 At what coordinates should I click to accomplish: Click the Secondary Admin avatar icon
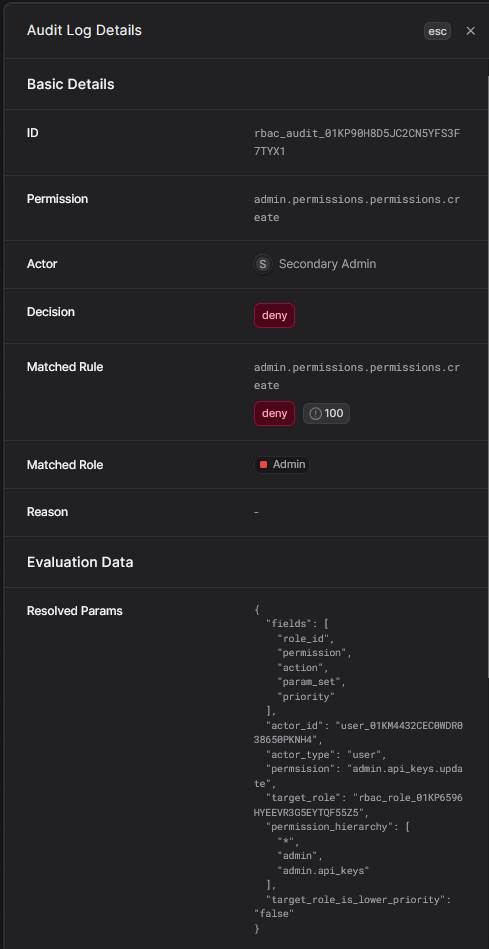[263, 264]
